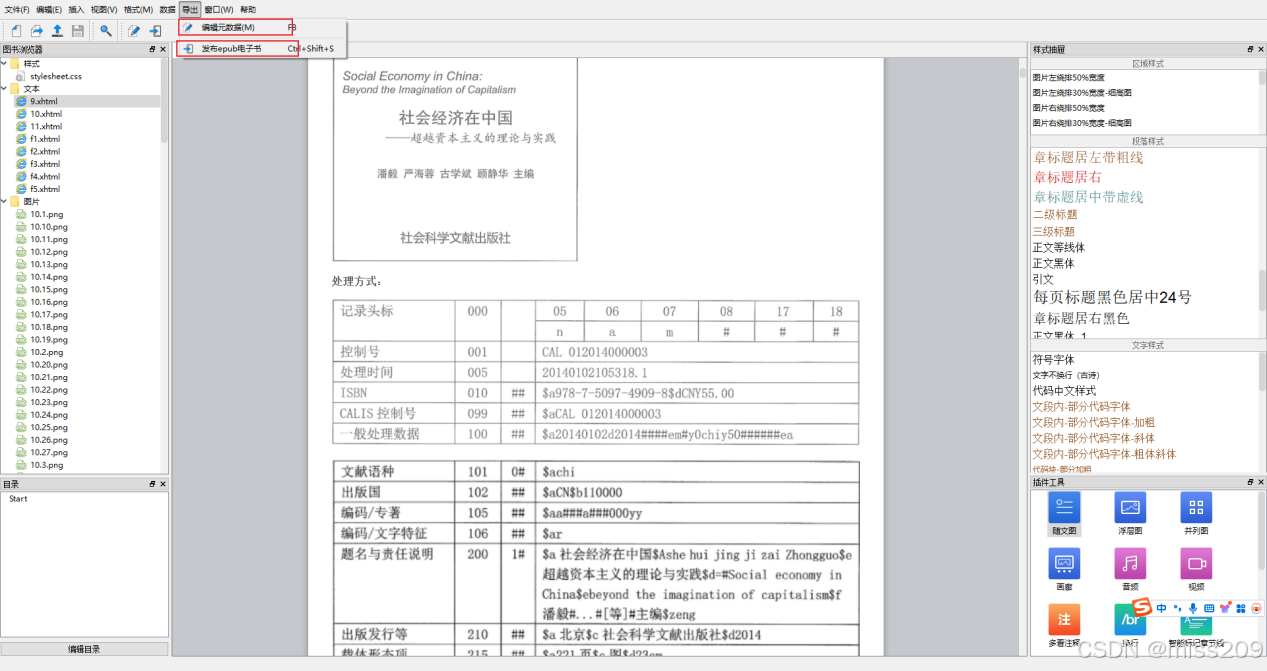Screen dimensions: 1267x671
Task: Select 10.27.png in book browser
Action: (x=49, y=452)
